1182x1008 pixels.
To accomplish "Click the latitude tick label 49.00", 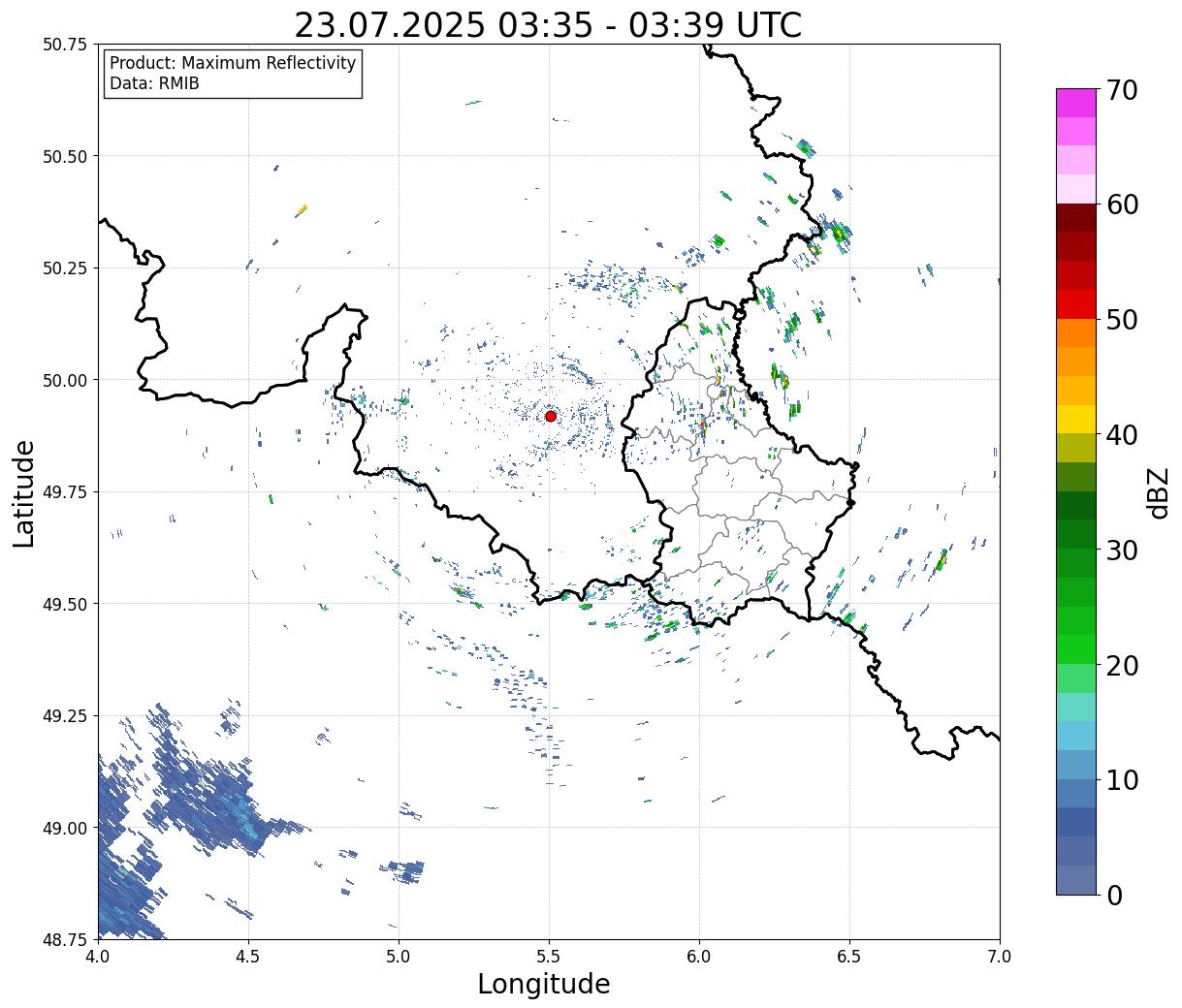I will 64,828.
